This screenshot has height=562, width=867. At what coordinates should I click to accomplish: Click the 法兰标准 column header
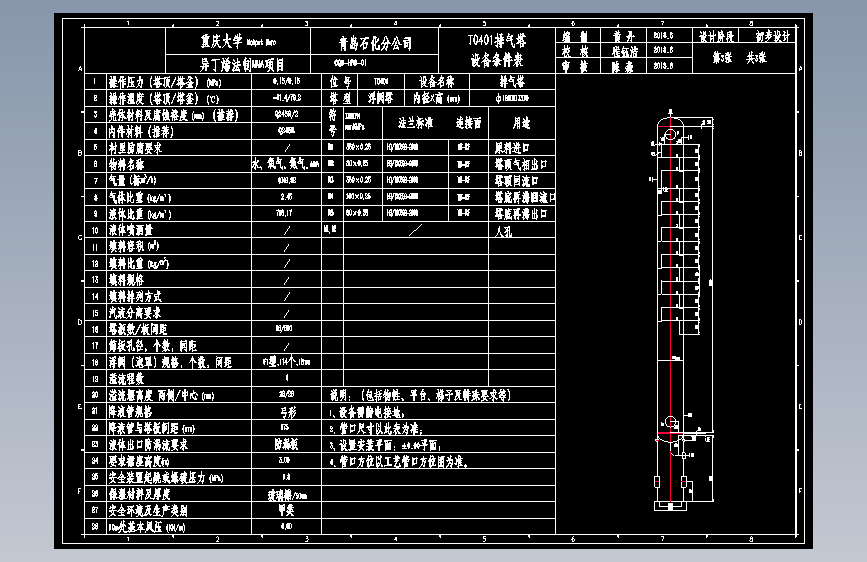pyautogui.click(x=415, y=123)
